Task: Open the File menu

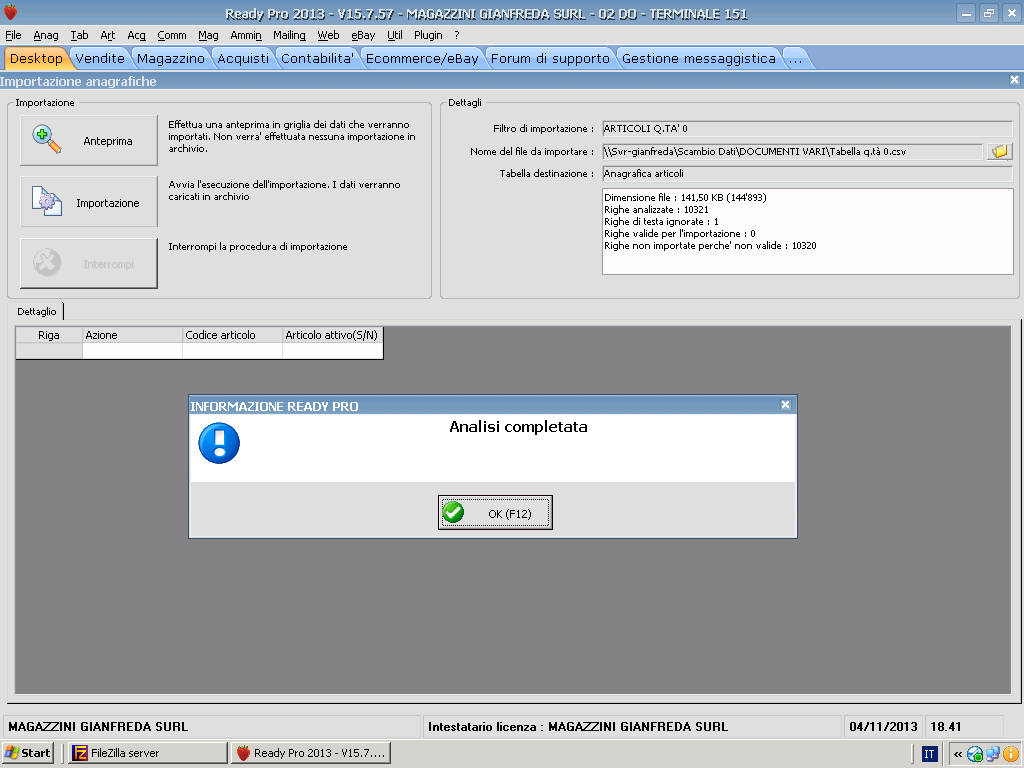Action: 13,35
